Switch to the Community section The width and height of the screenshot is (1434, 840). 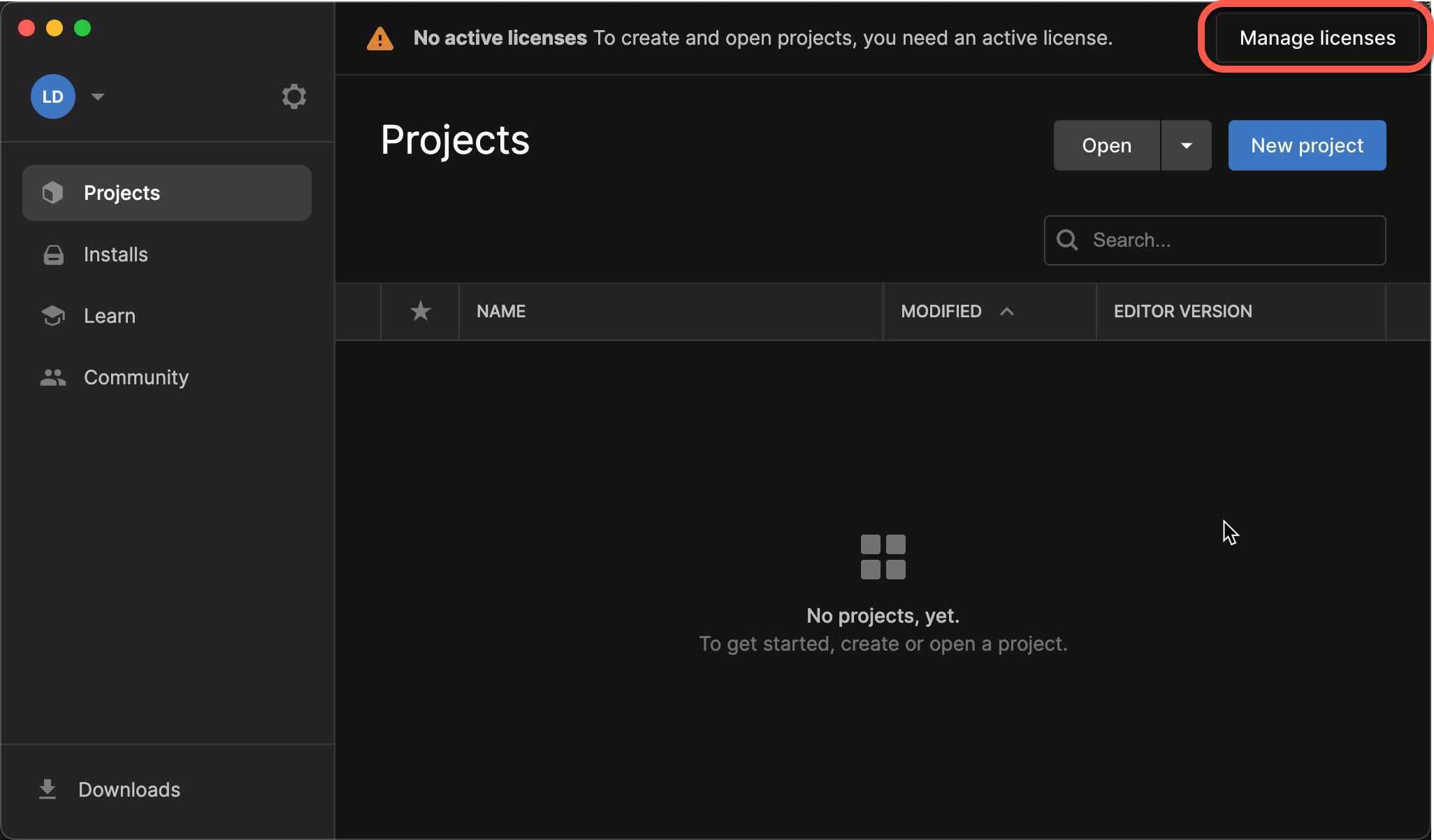136,377
